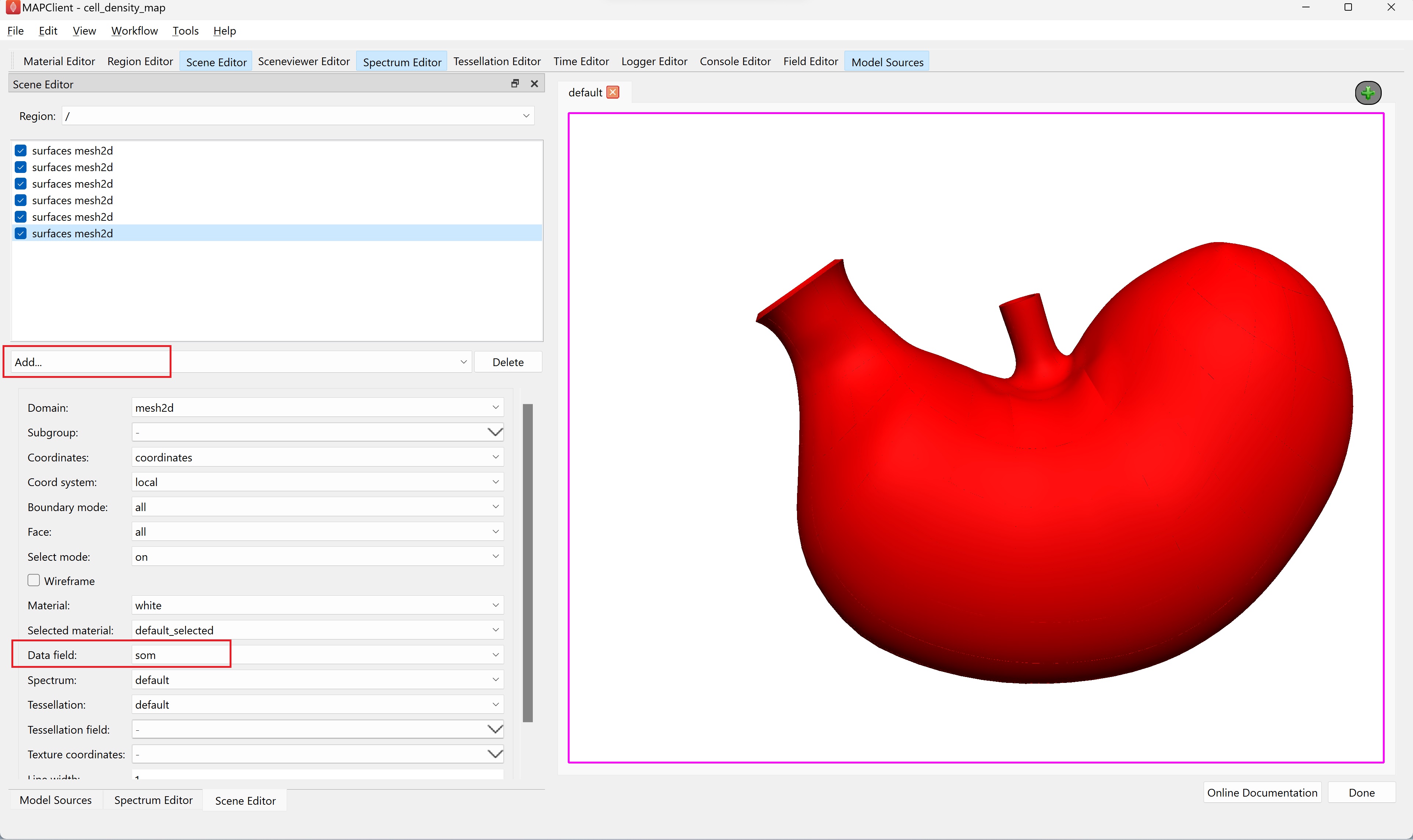The image size is (1413, 840).
Task: Click the Logger Editor panel icon
Action: click(654, 62)
